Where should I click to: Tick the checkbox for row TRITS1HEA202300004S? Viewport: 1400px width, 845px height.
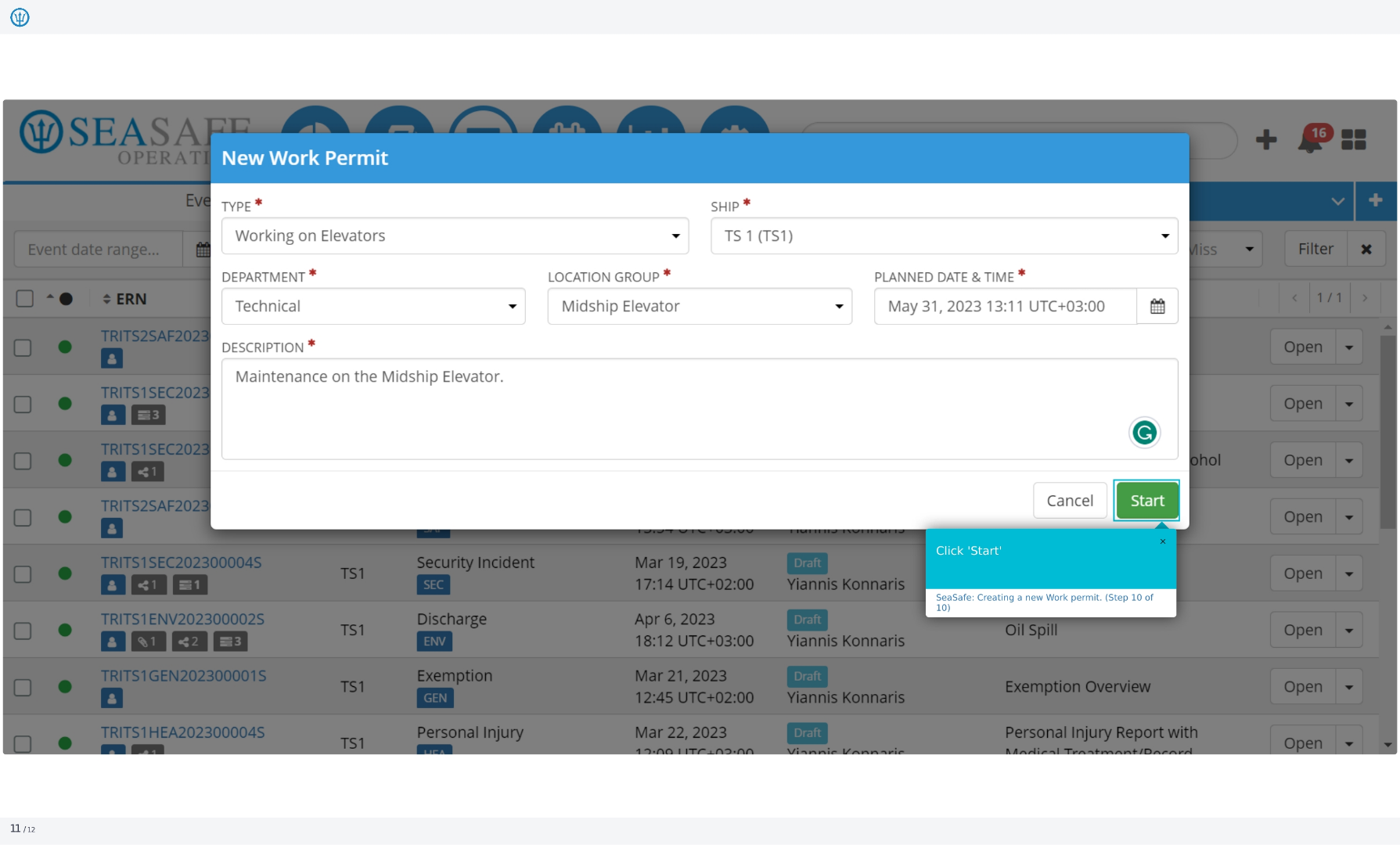[x=23, y=743]
